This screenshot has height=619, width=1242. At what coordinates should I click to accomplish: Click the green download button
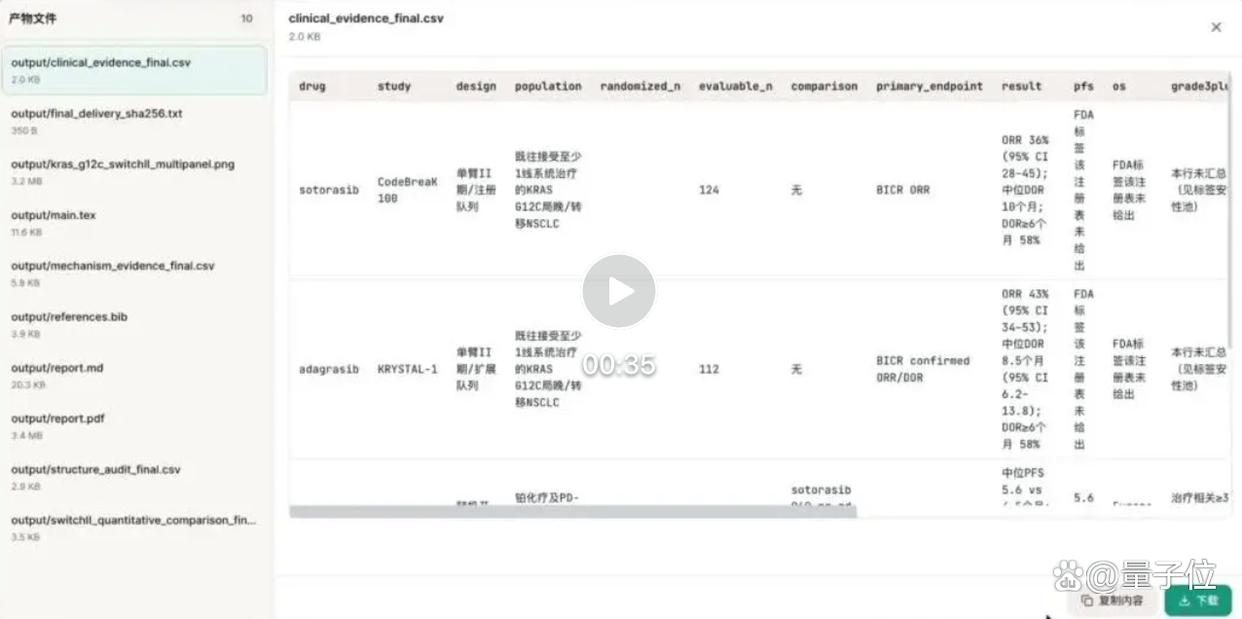[1198, 600]
